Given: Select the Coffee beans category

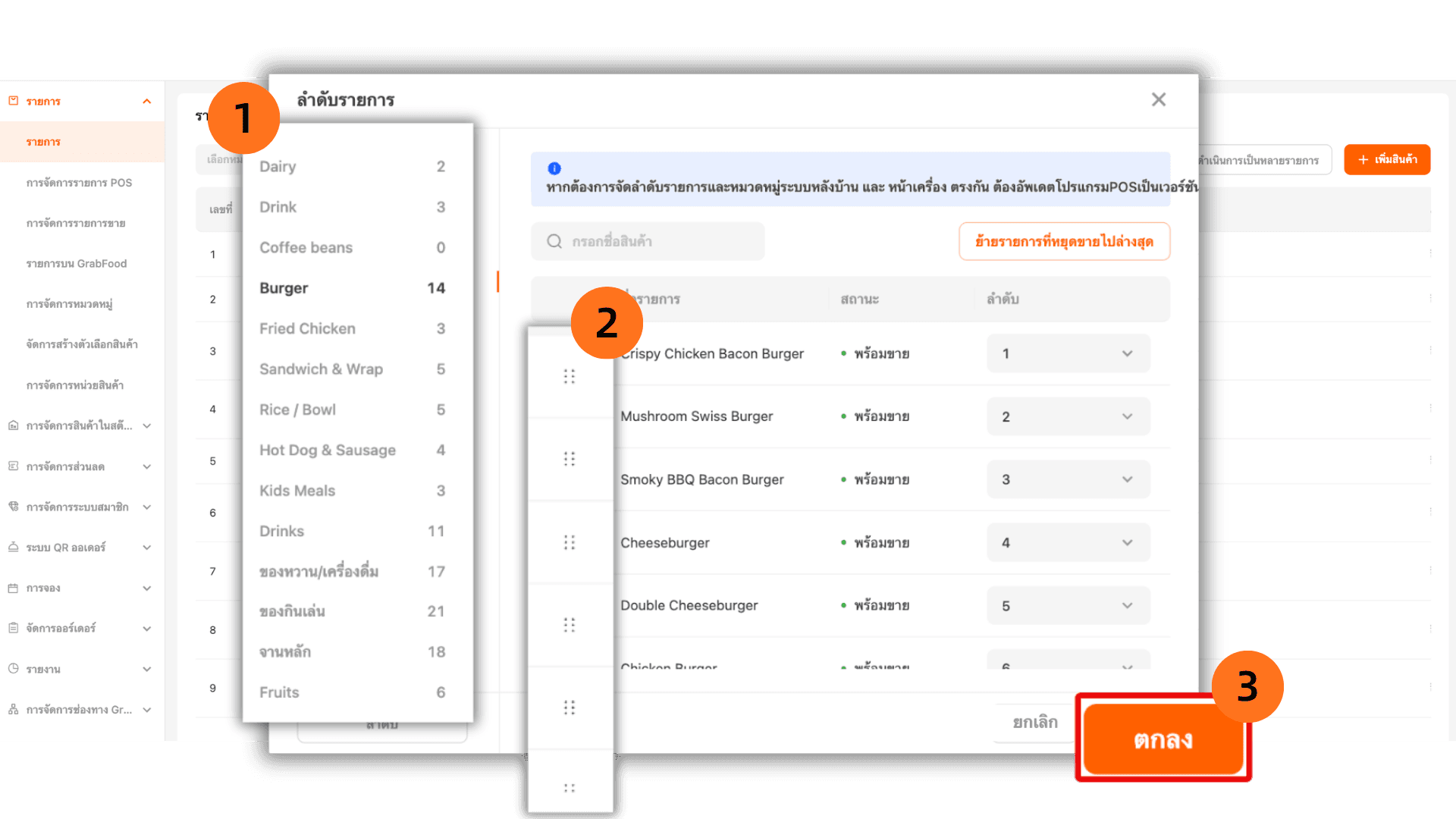Looking at the screenshot, I should click(353, 248).
